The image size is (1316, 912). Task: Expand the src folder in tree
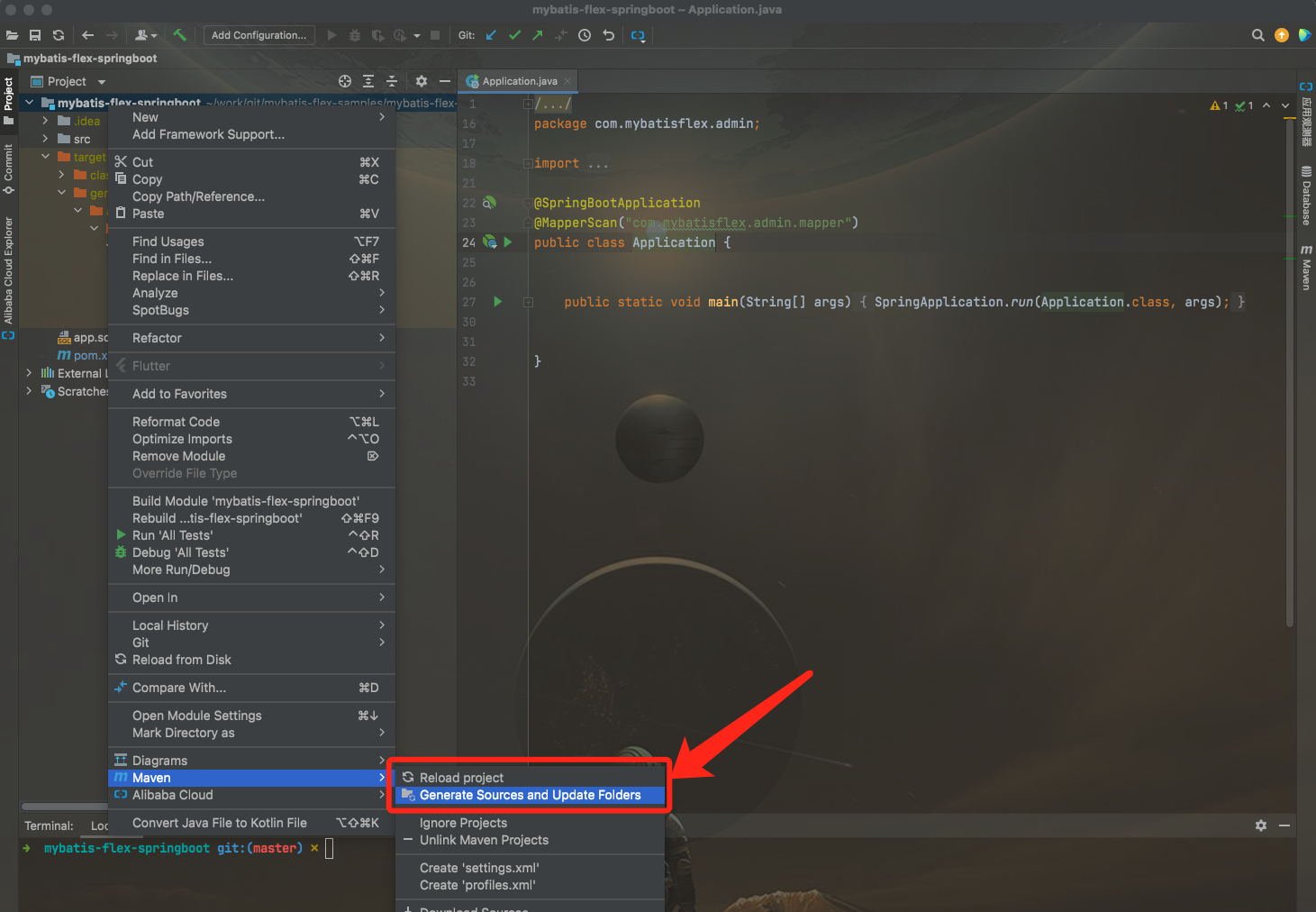point(45,139)
